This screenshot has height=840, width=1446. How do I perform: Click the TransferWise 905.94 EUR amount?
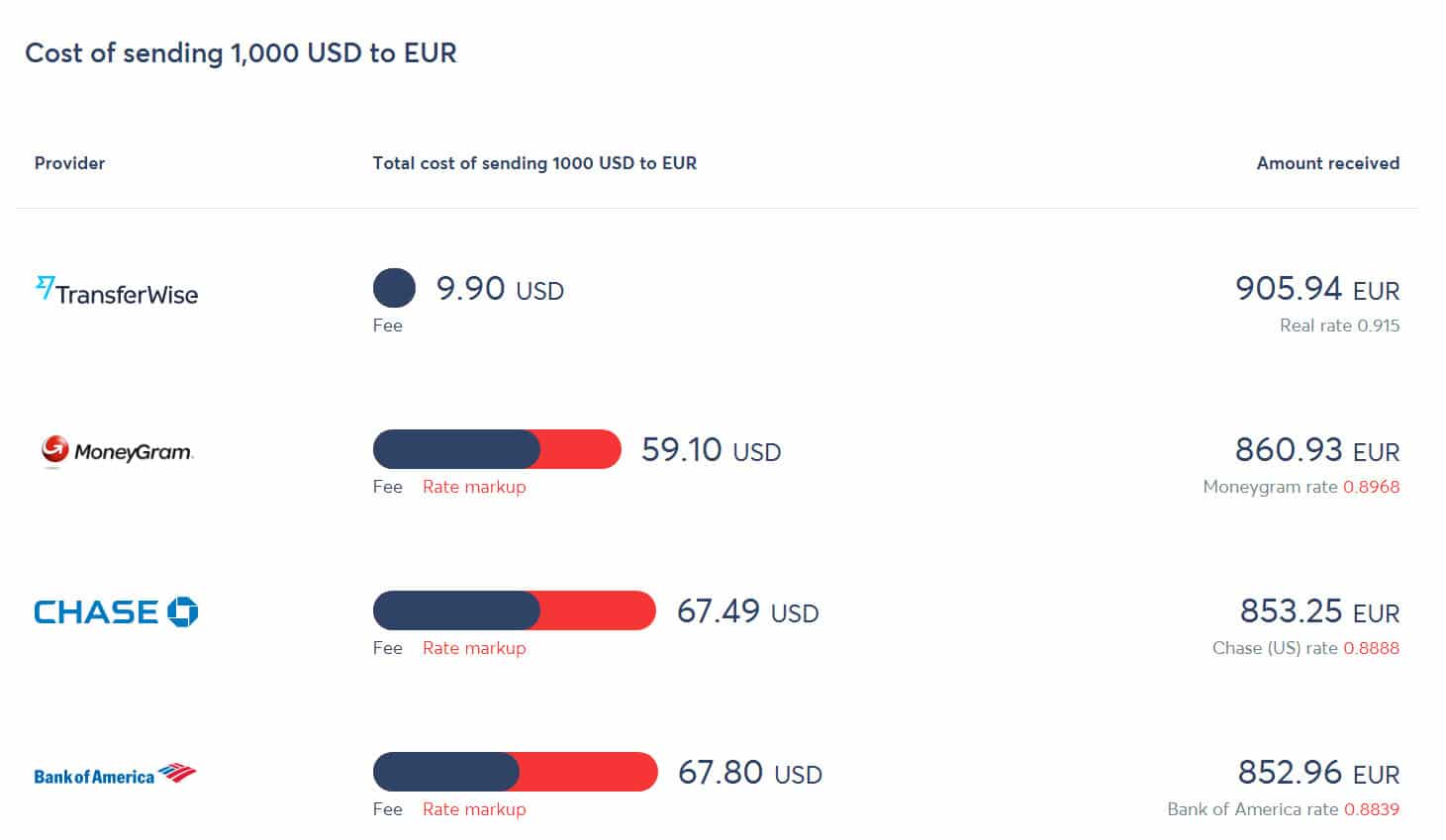(x=1317, y=289)
